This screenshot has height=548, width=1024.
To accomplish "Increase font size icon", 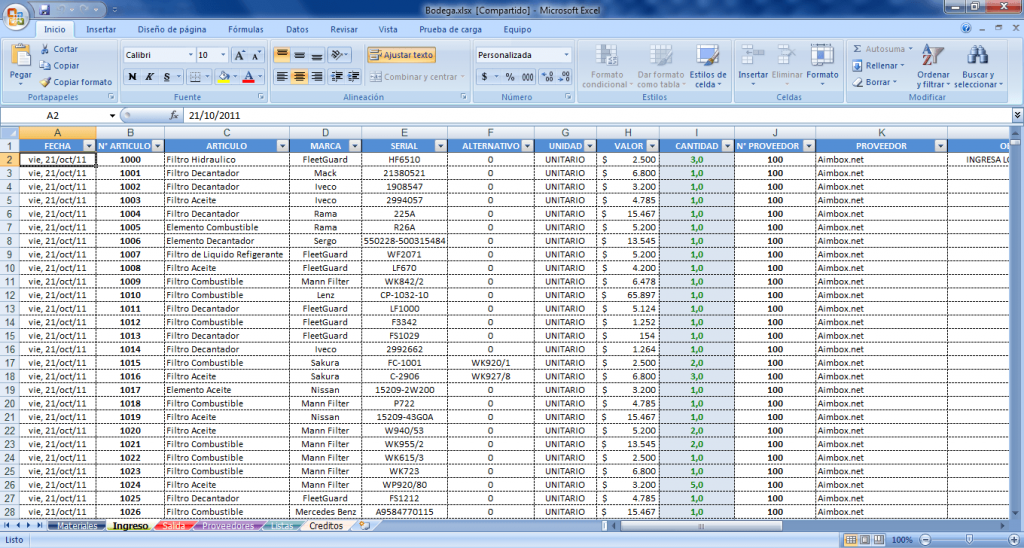I will (x=240, y=56).
